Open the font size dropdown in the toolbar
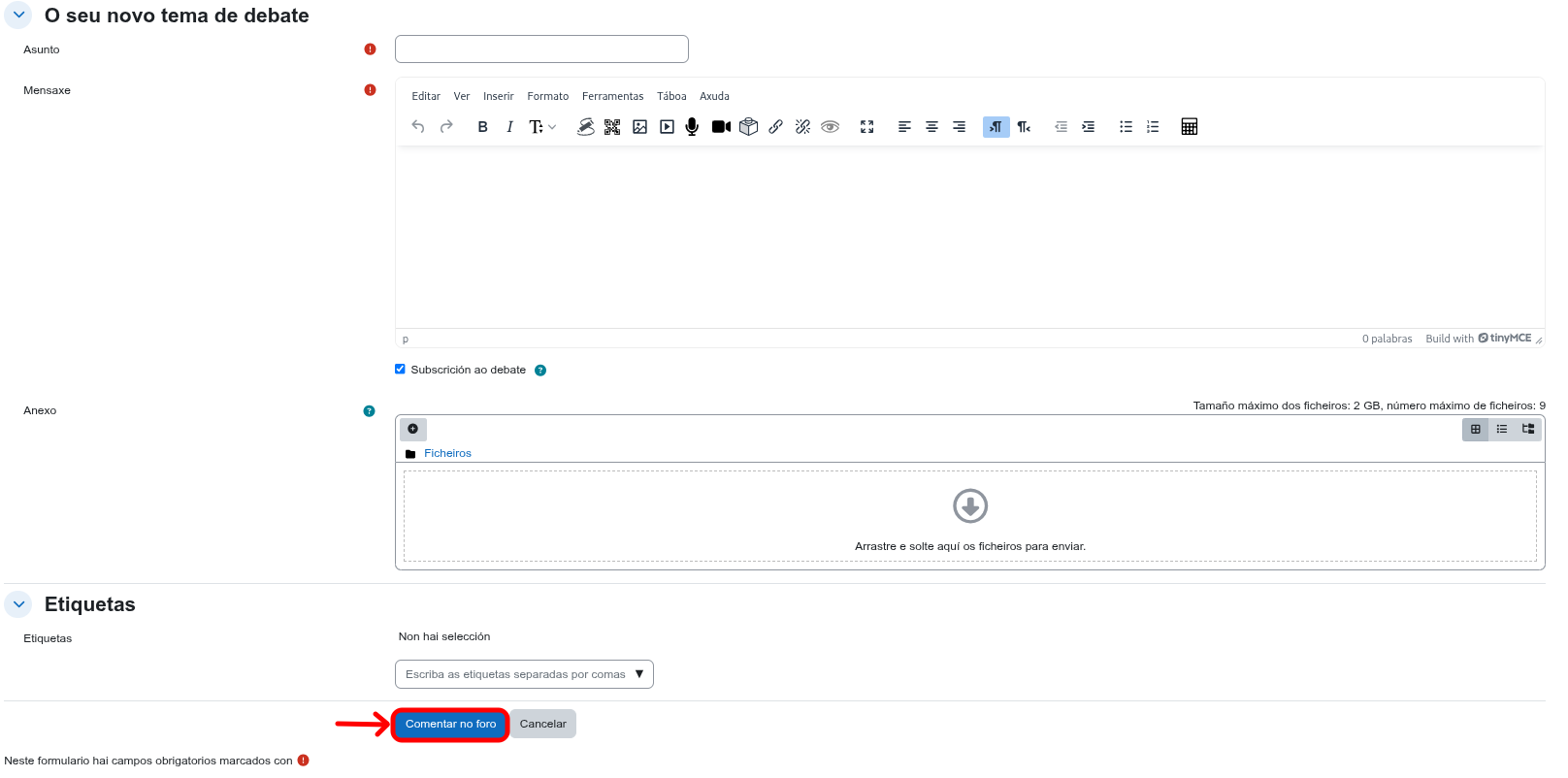Viewport: 1568px width, 778px height. [x=542, y=127]
